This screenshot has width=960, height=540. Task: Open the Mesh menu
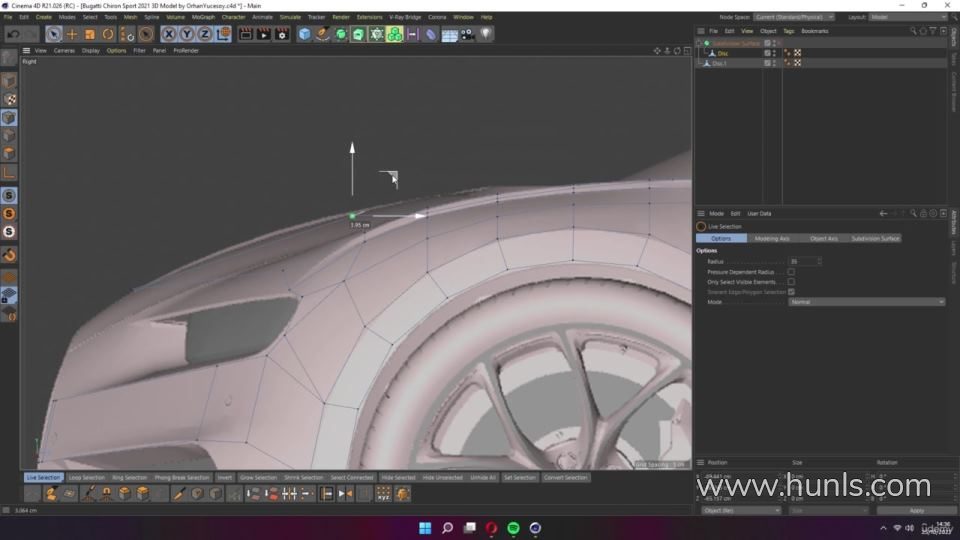(x=130, y=17)
